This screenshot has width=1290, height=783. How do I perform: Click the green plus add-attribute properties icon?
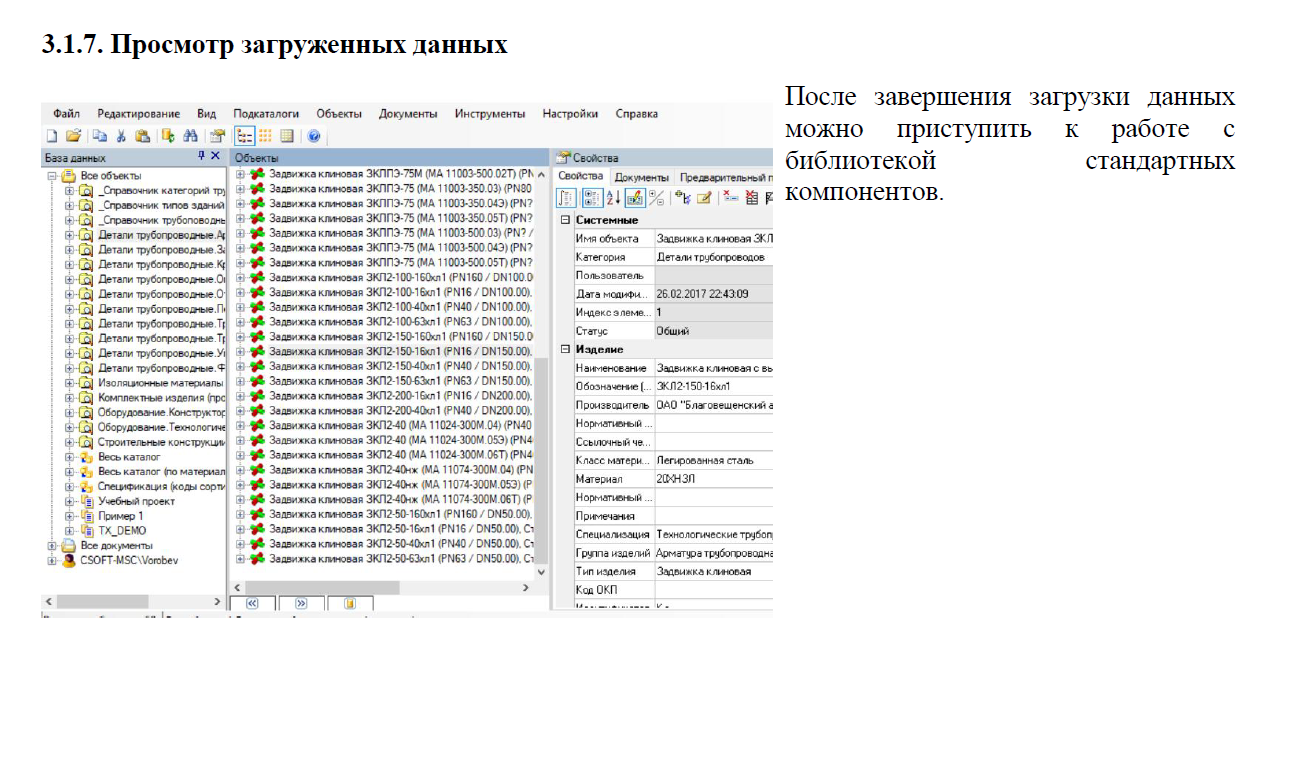coord(684,197)
